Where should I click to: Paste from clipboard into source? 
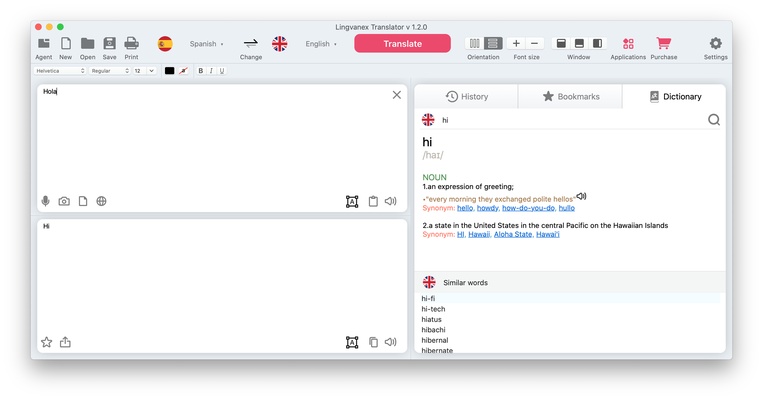[x=373, y=201]
